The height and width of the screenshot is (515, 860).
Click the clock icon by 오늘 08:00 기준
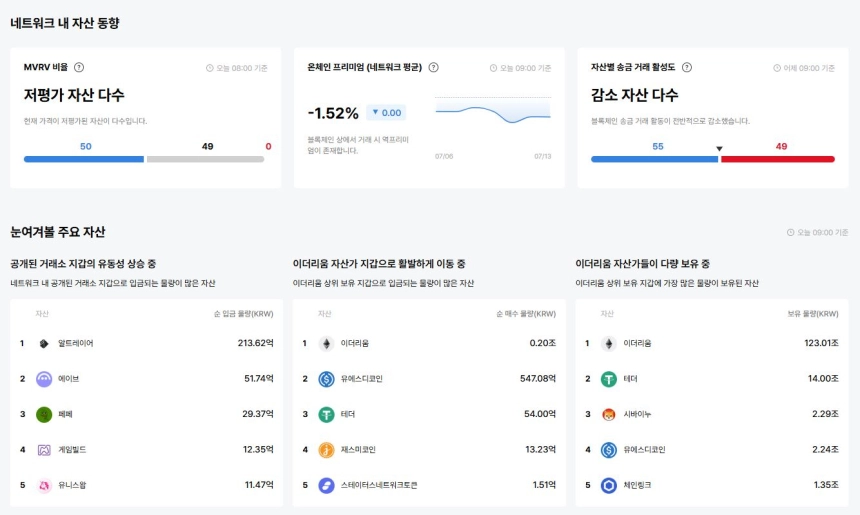pyautogui.click(x=210, y=68)
